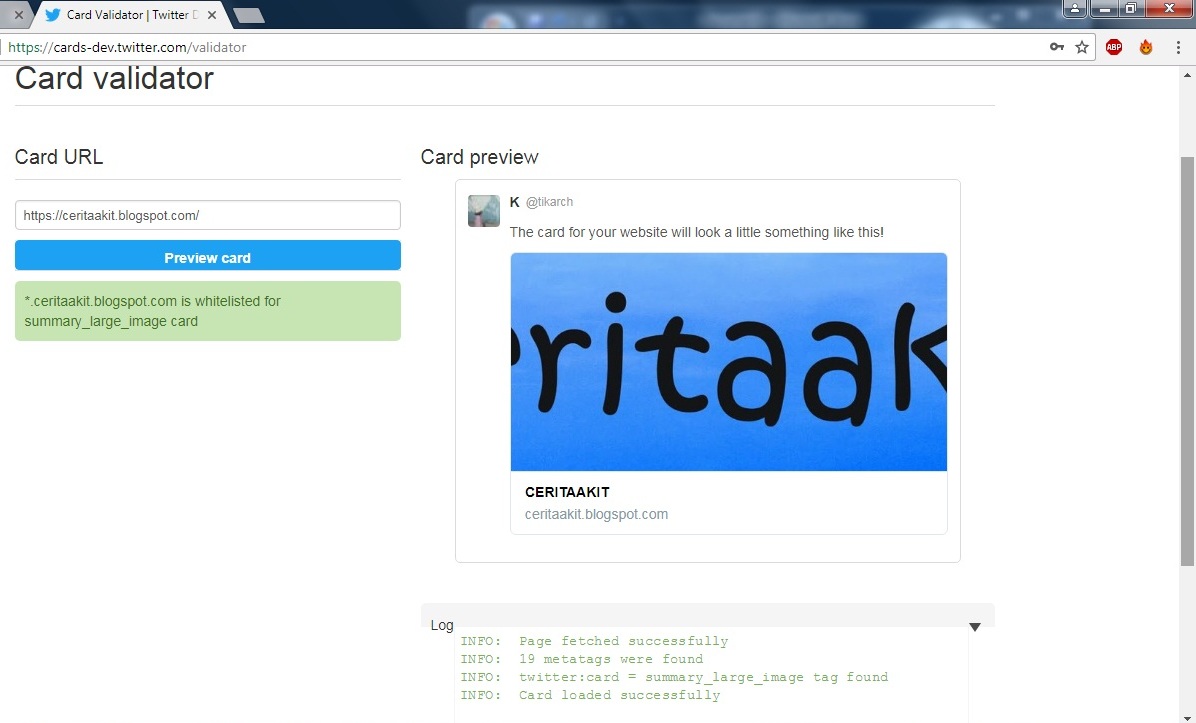Click the summary_large_image tag found log line

674,677
